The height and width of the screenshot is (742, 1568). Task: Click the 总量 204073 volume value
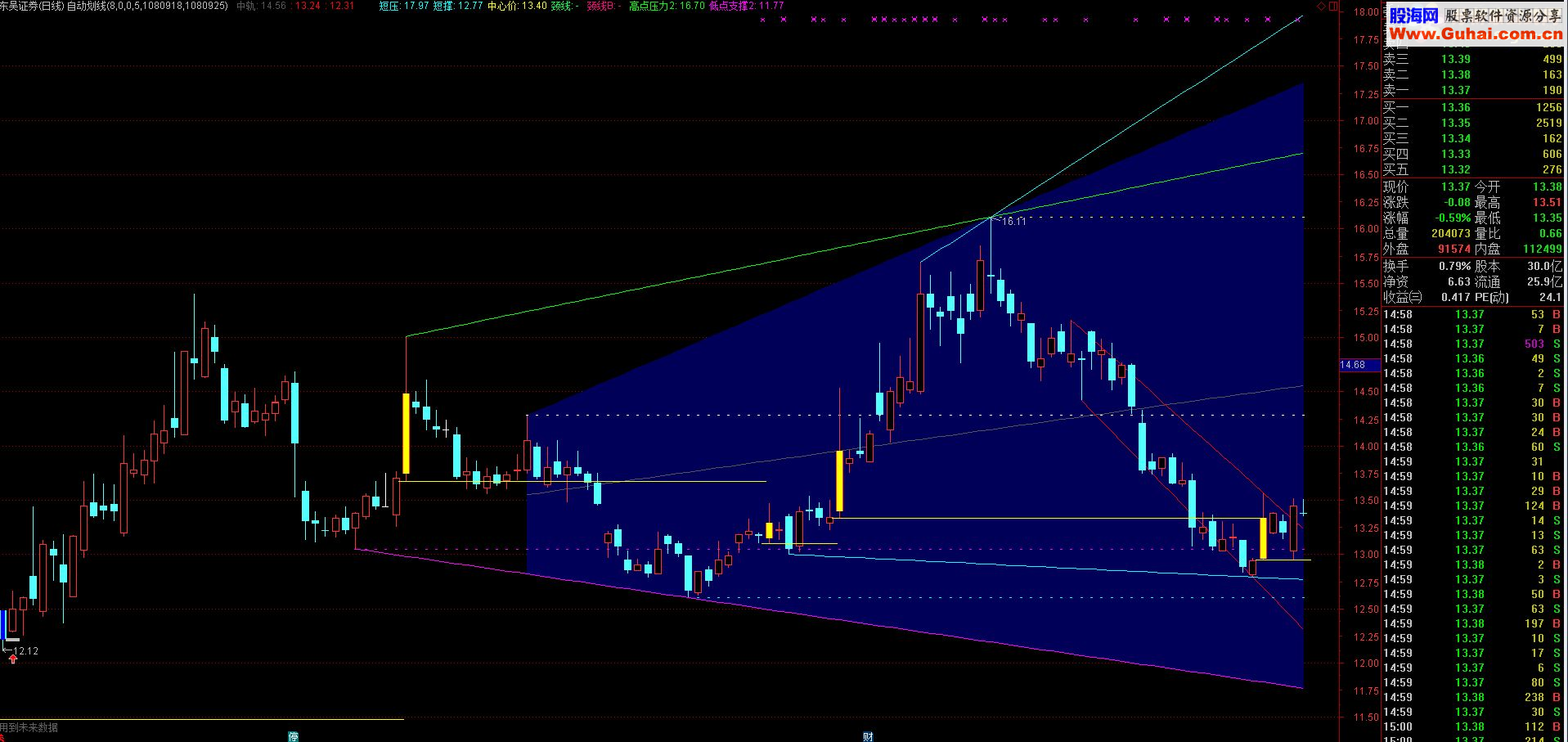point(1451,233)
